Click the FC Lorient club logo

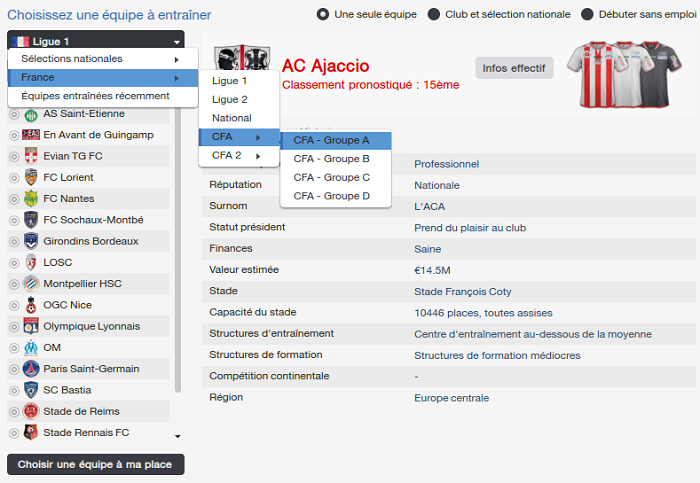tap(31, 177)
